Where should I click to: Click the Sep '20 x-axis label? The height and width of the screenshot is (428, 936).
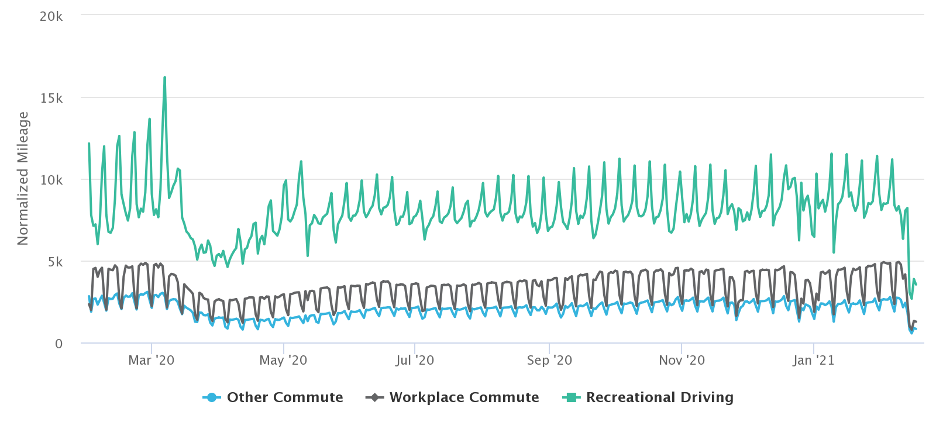[549, 361]
